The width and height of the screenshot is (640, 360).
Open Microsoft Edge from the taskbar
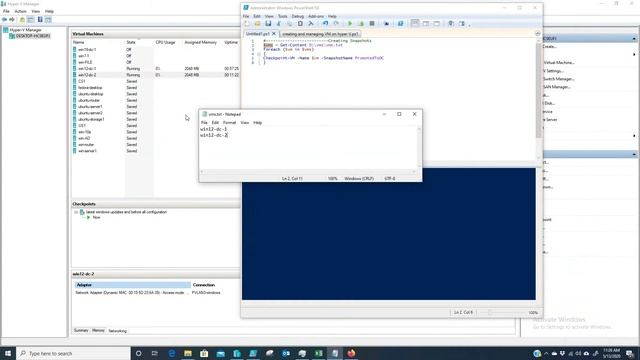[172, 353]
